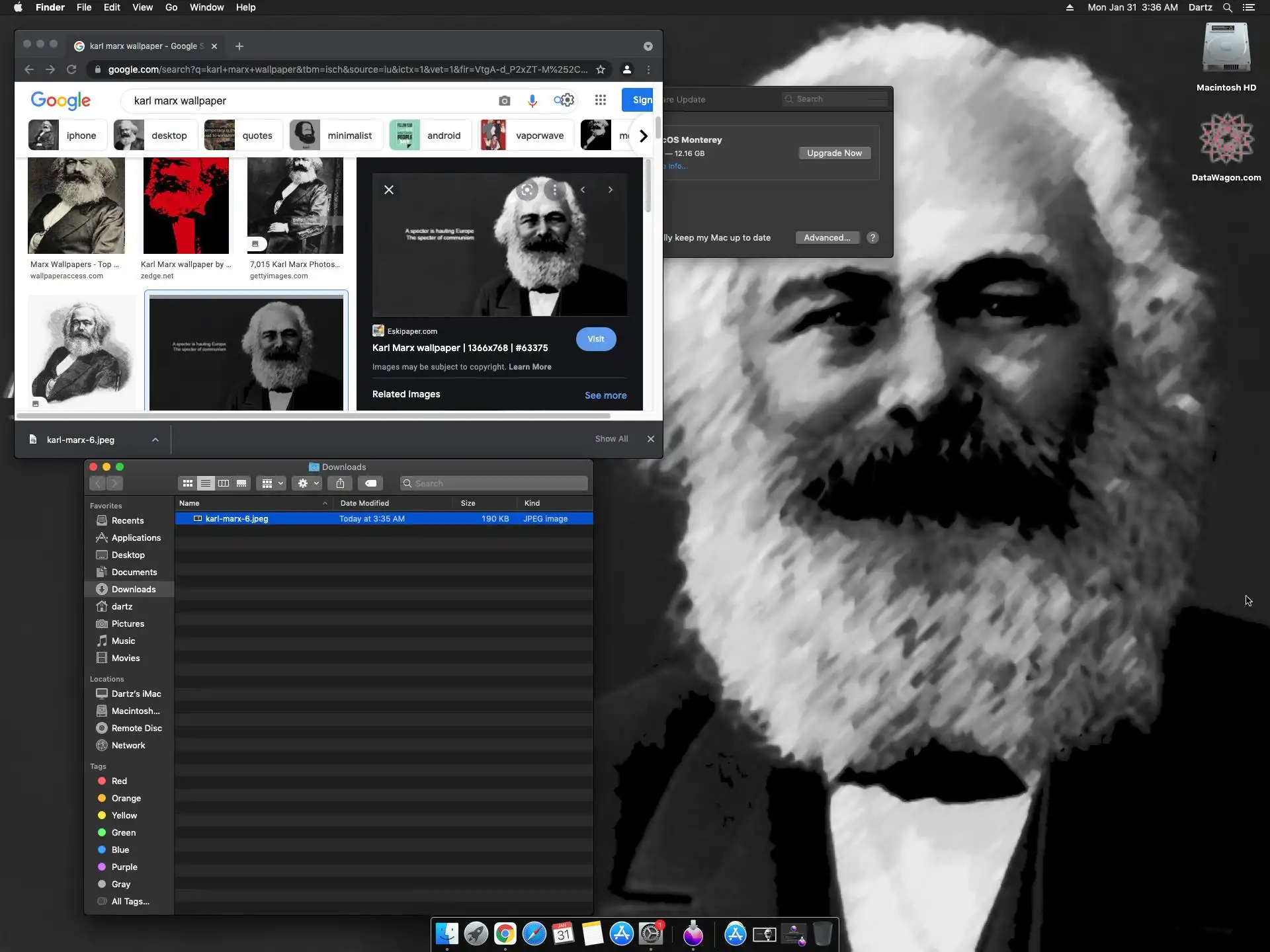This screenshot has width=1270, height=952.
Task: Select the Red tag in sidebar
Action: (x=118, y=781)
